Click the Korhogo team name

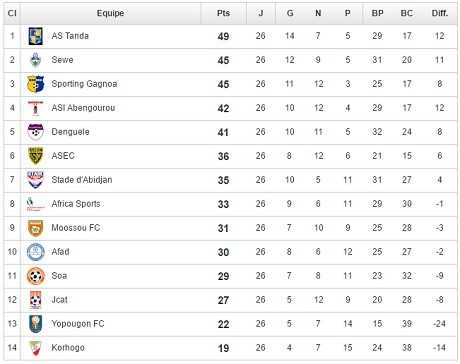68,348
